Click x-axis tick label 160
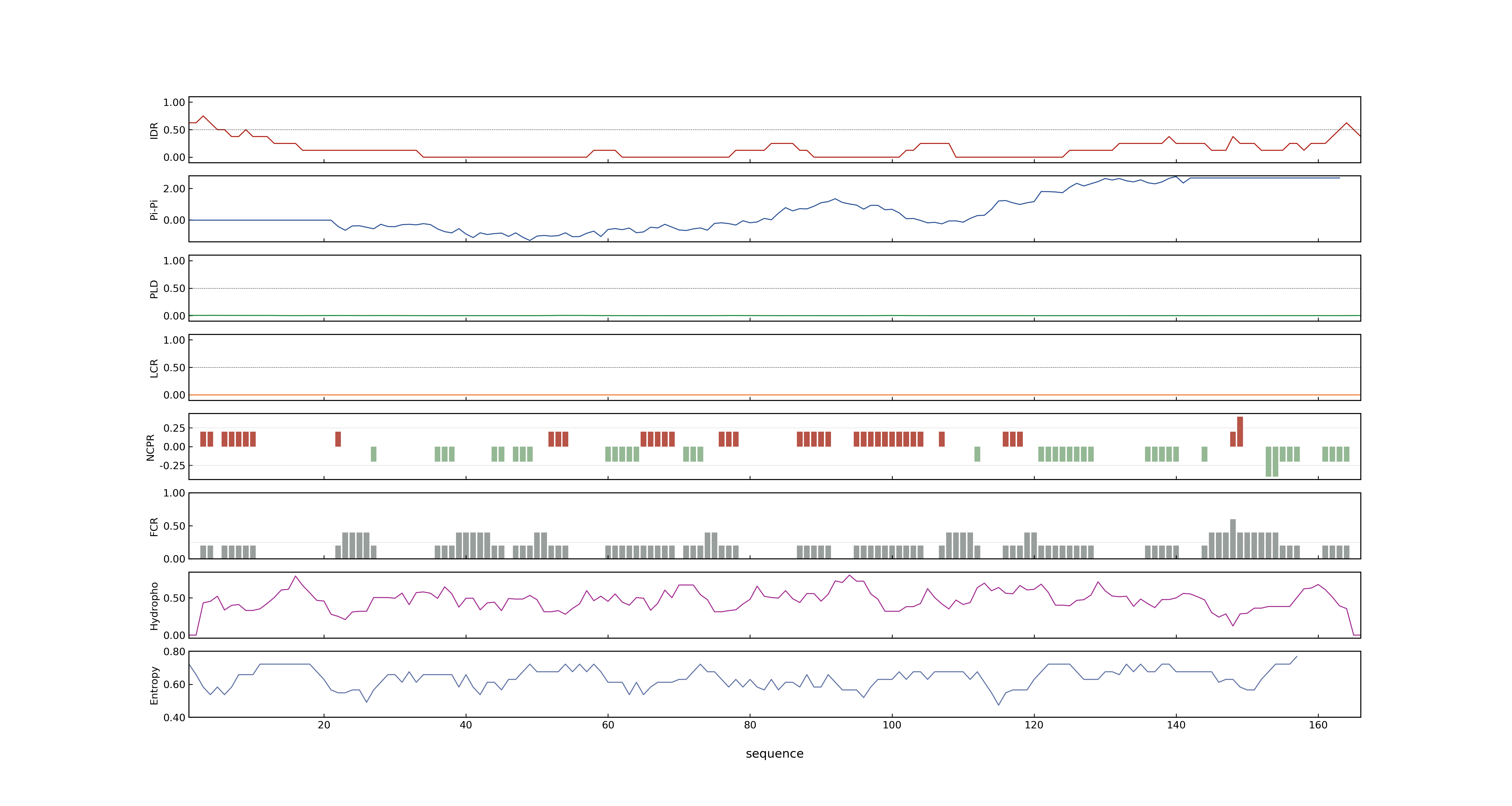Screen dimensions: 1512x806 1318,725
